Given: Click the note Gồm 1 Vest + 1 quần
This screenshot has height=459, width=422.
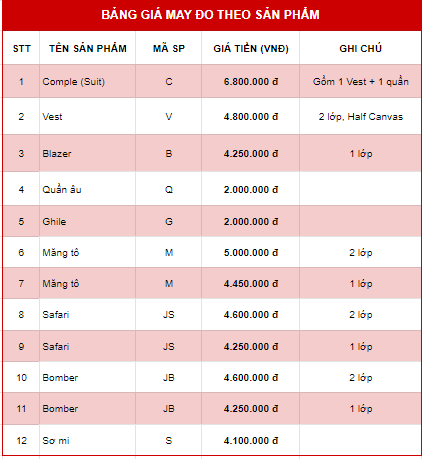Looking at the screenshot, I should click(x=360, y=82).
